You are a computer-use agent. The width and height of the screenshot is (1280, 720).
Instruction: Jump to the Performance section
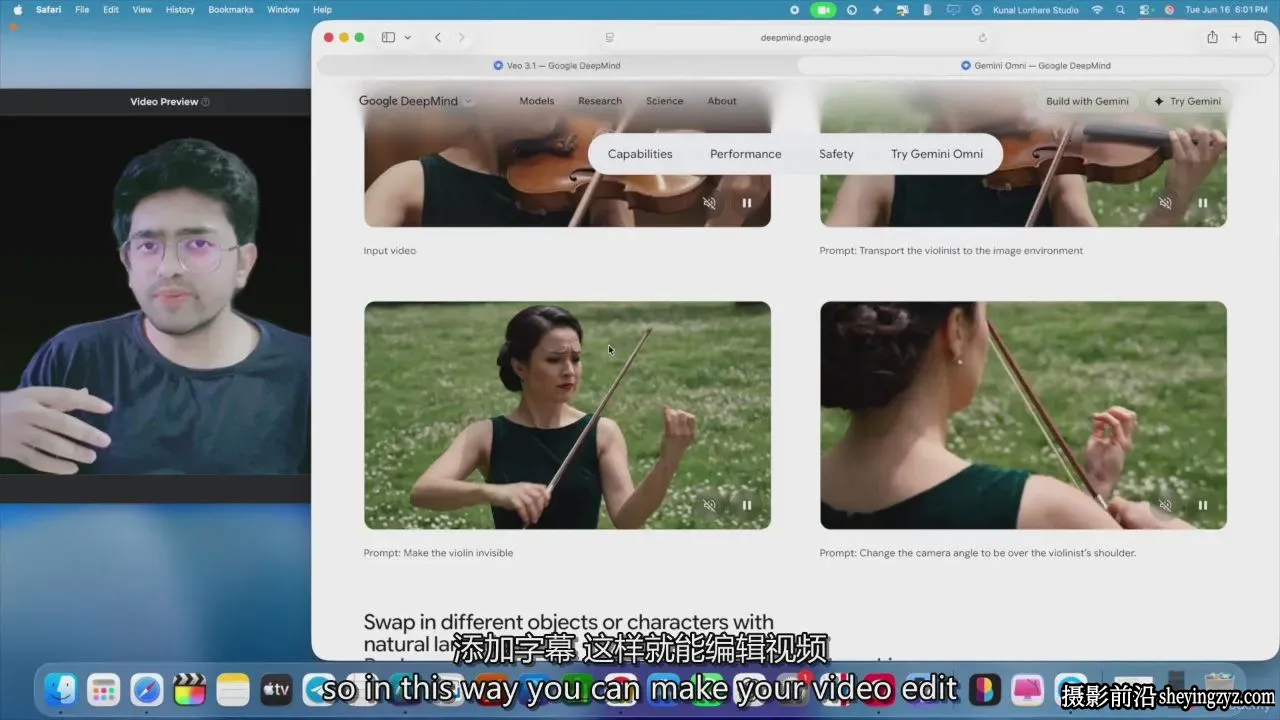coord(746,154)
